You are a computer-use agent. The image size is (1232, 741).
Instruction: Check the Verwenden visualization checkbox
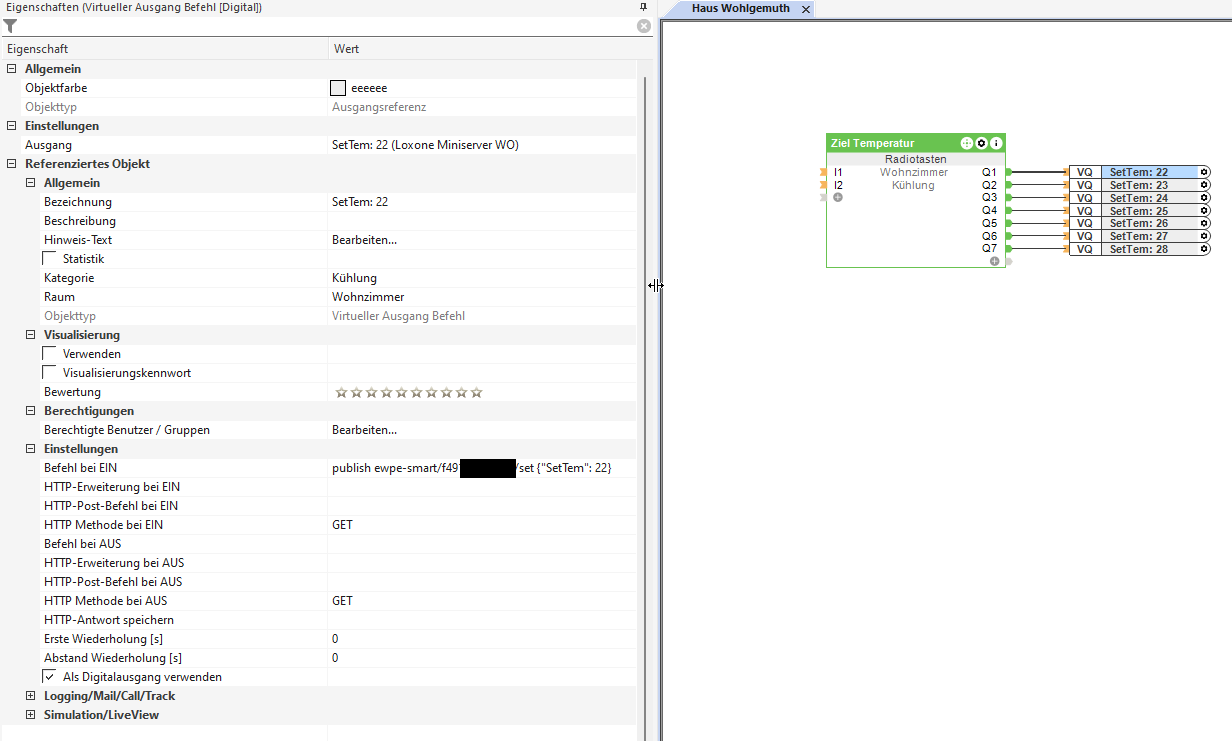(x=50, y=354)
